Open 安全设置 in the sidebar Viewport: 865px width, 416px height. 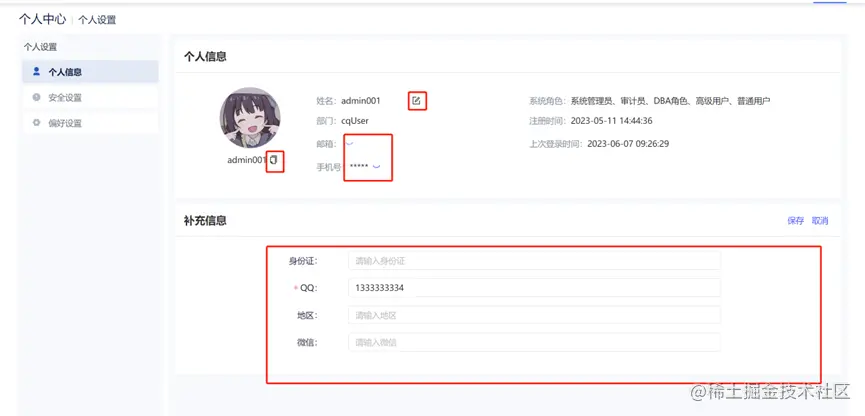(90, 98)
